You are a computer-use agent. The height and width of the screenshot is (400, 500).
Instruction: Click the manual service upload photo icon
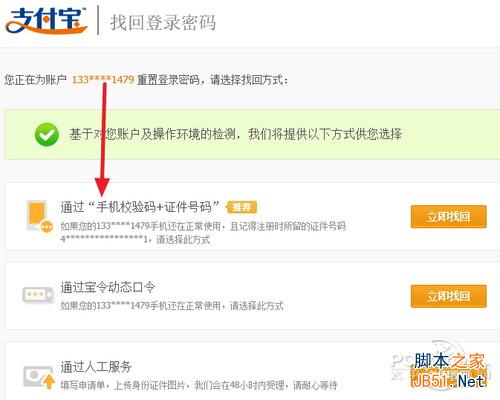pyautogui.click(x=39, y=377)
